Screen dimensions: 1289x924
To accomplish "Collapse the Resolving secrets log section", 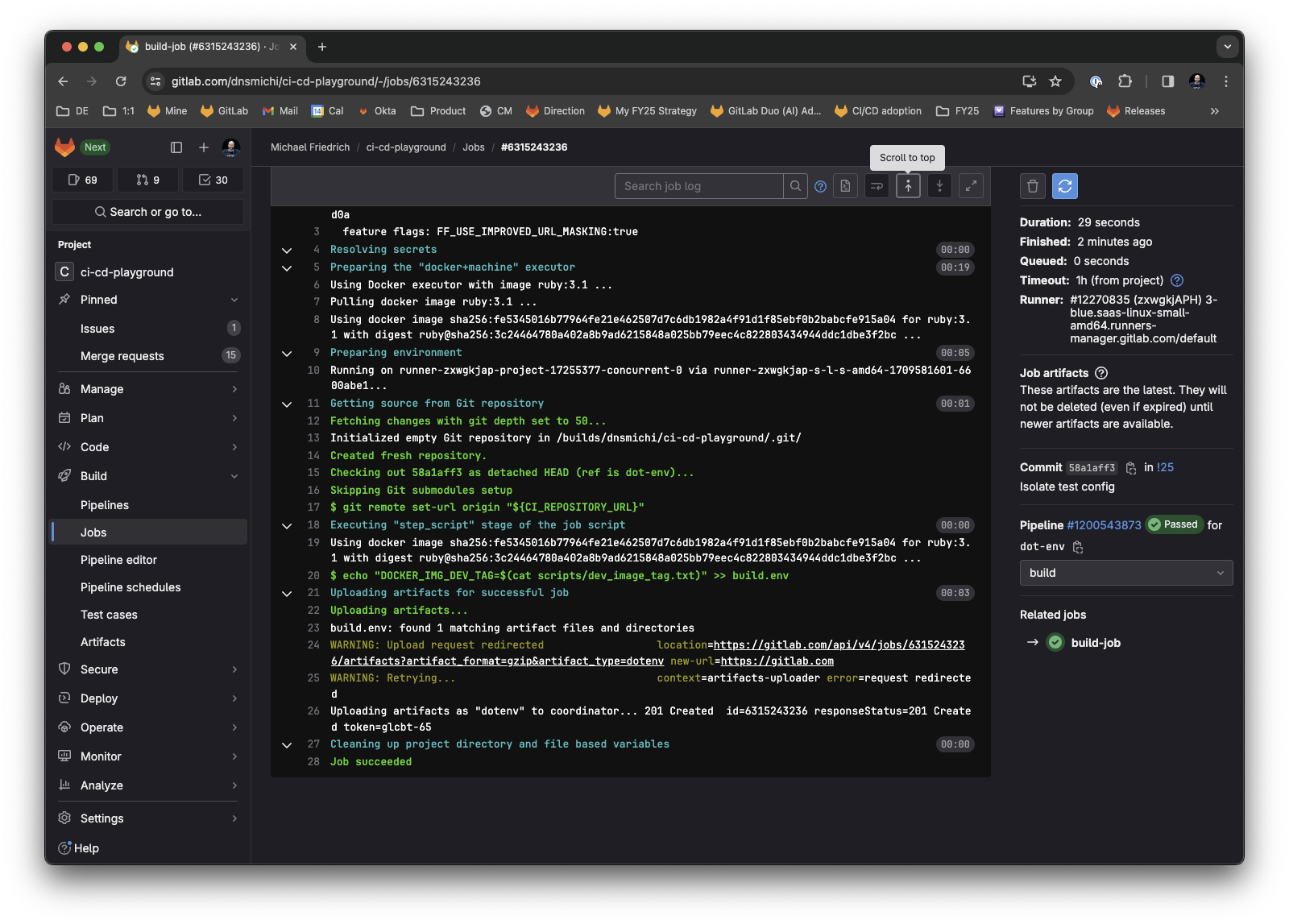I will click(x=287, y=250).
